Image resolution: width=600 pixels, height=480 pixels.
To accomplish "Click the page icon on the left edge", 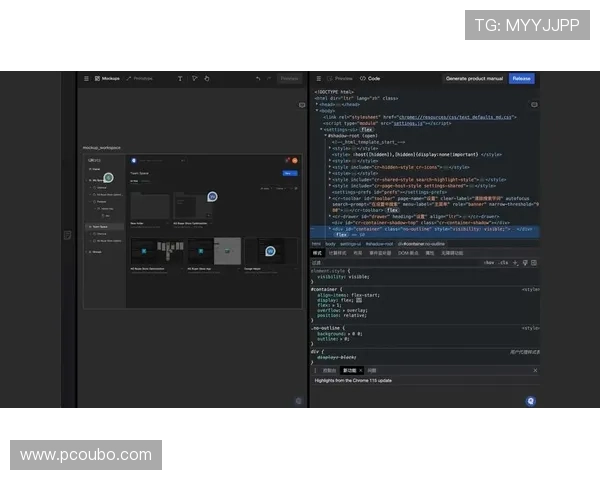I will (x=68, y=235).
